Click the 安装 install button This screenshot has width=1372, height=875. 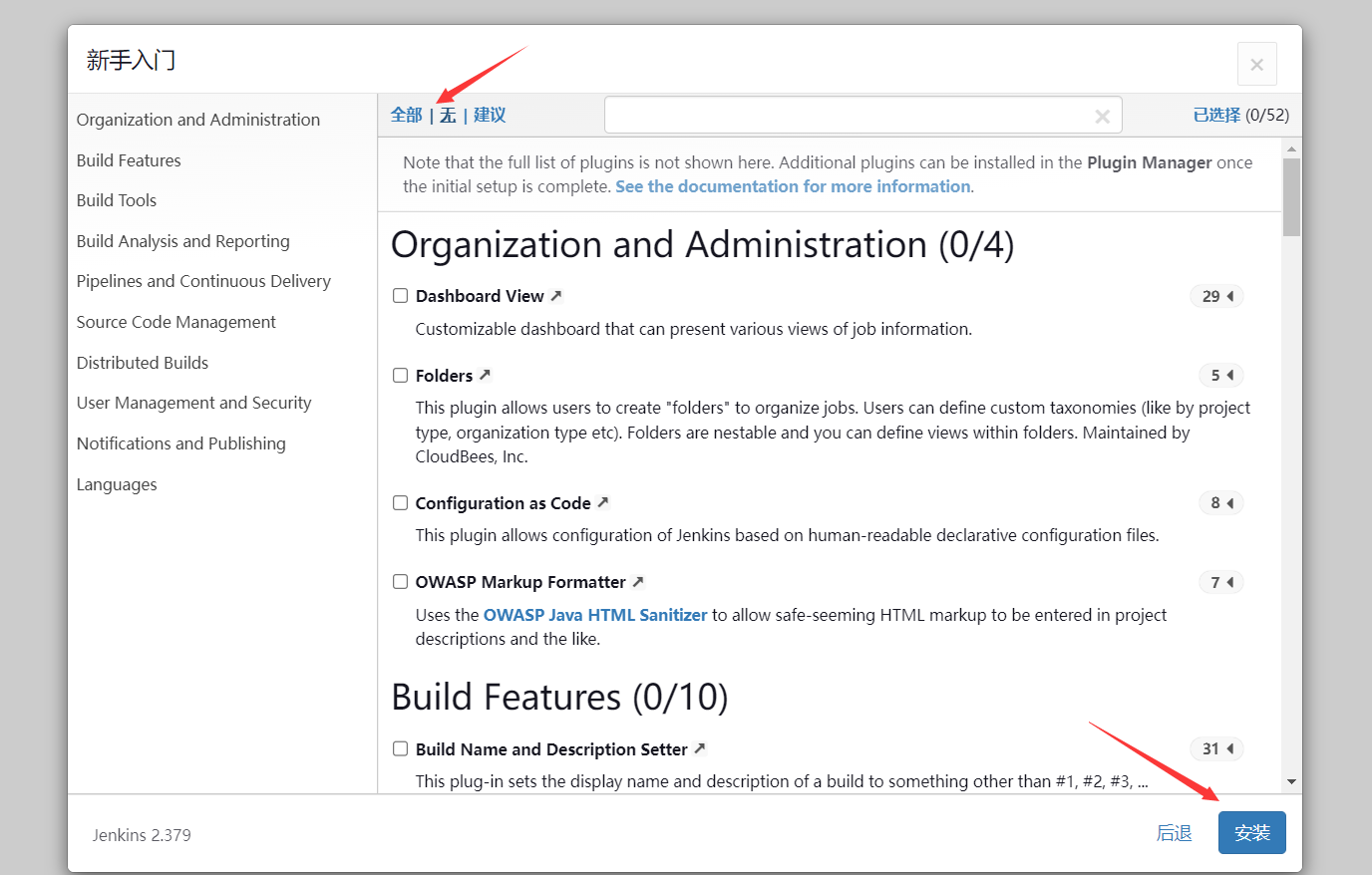click(x=1252, y=833)
